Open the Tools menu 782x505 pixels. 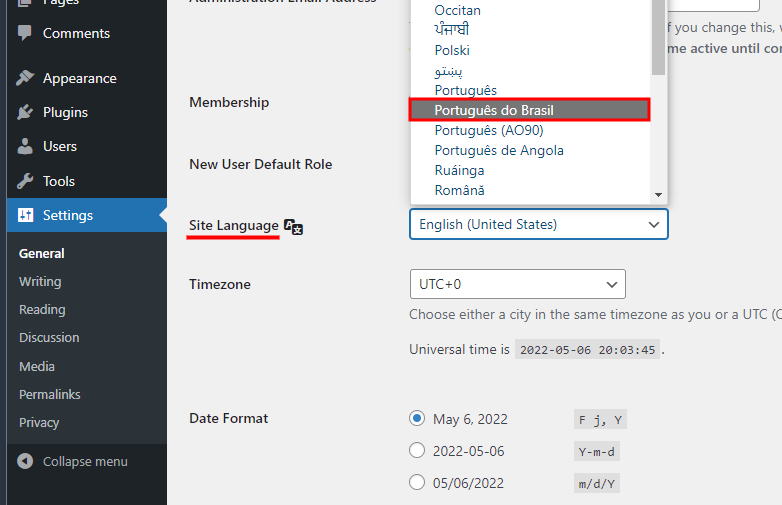coord(87,181)
